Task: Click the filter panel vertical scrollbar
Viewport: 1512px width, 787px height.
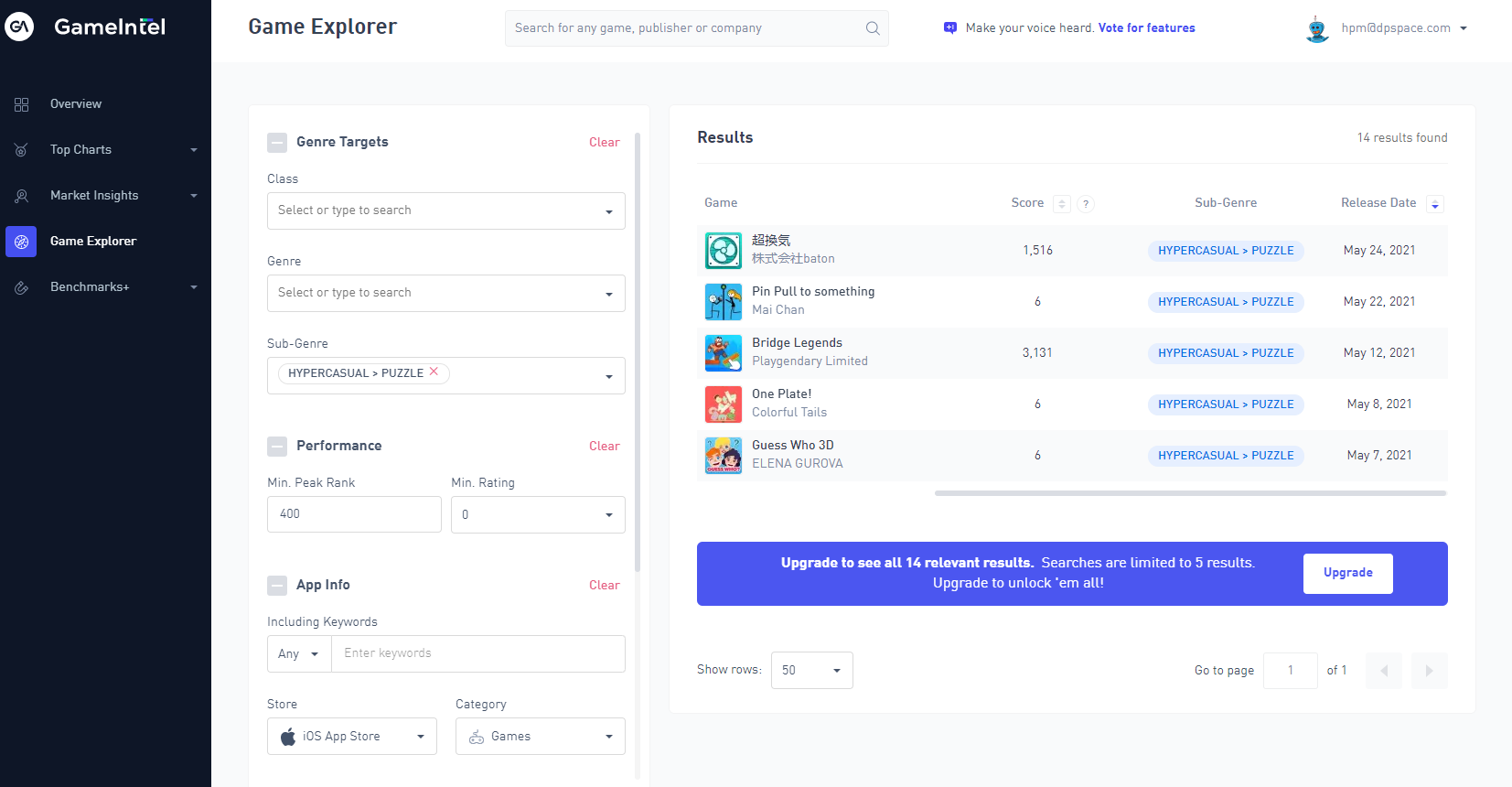Action: click(638, 352)
